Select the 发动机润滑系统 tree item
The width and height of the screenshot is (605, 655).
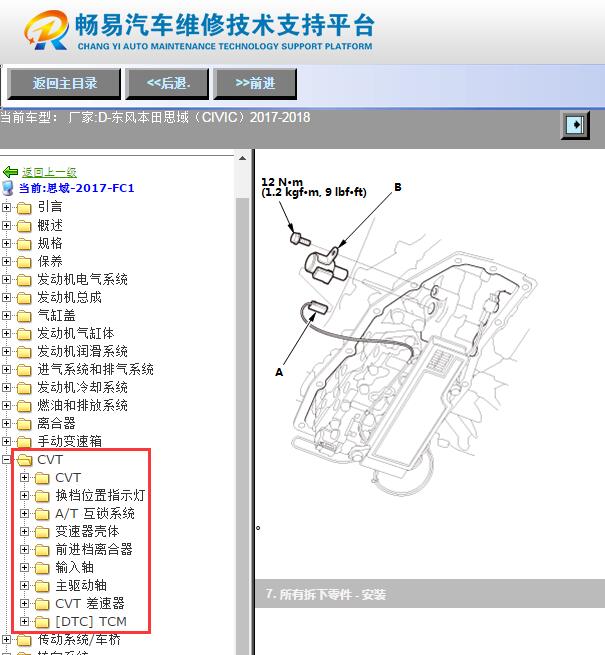point(82,351)
